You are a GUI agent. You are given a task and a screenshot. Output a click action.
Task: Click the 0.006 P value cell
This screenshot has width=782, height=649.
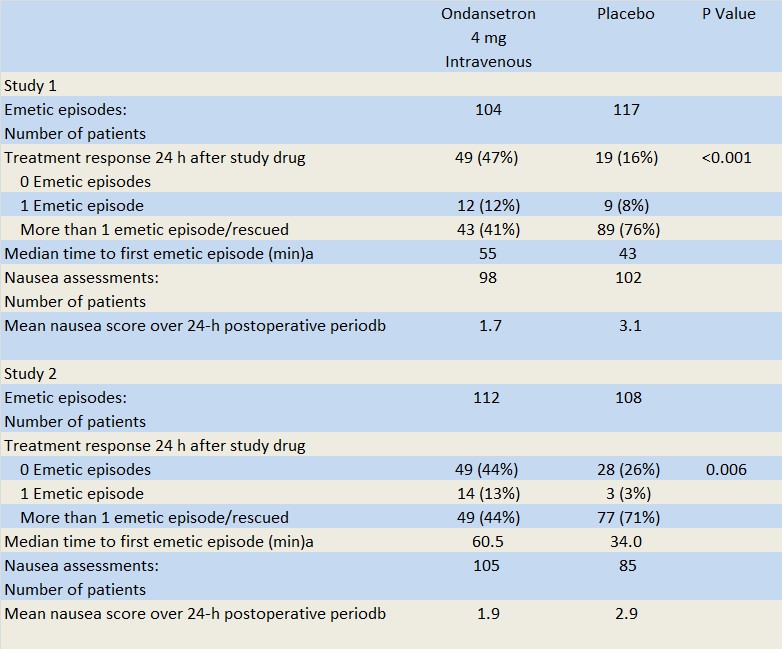tap(726, 470)
